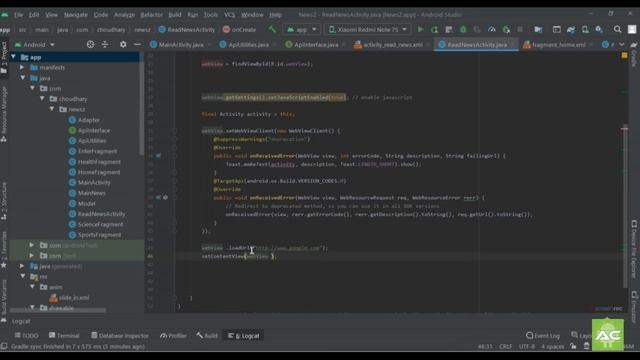
Task: Switch to MainActivity.java tab
Action: (x=181, y=44)
